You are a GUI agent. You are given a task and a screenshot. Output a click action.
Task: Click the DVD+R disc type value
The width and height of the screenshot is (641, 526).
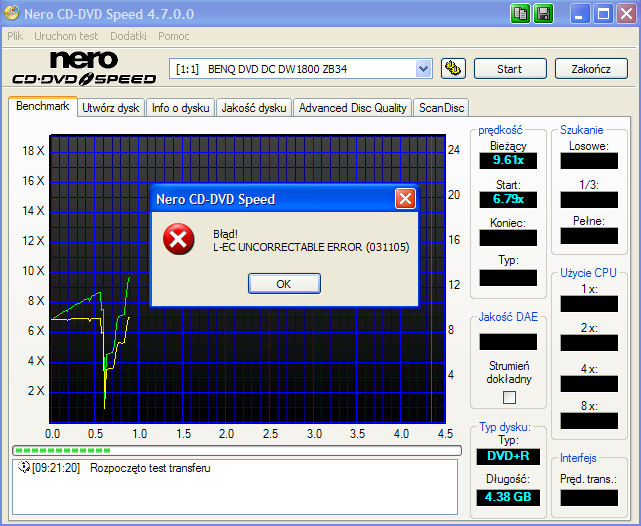[x=508, y=456]
